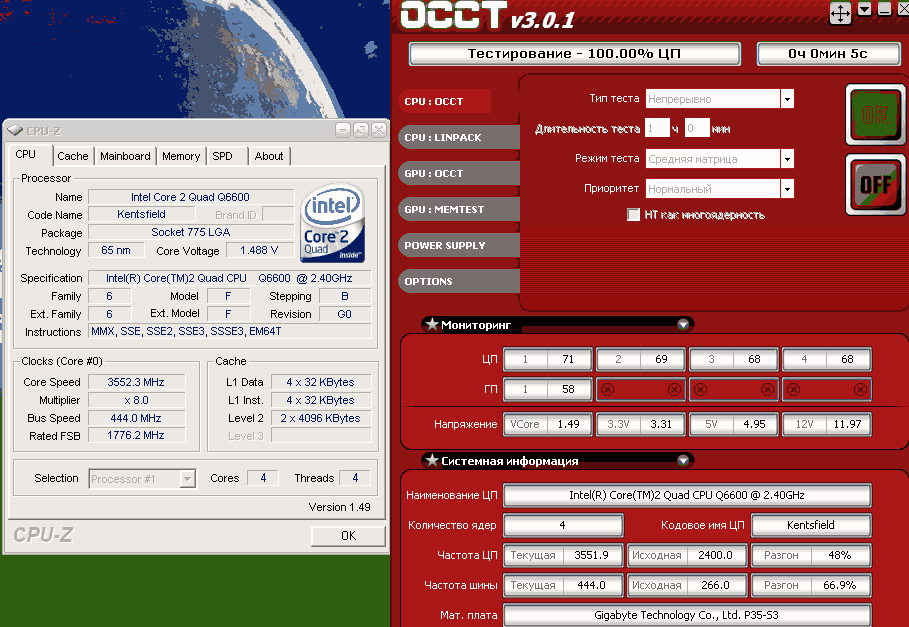Switch to the Mainboard tab in CPU-Z
The image size is (909, 627).
coord(125,156)
